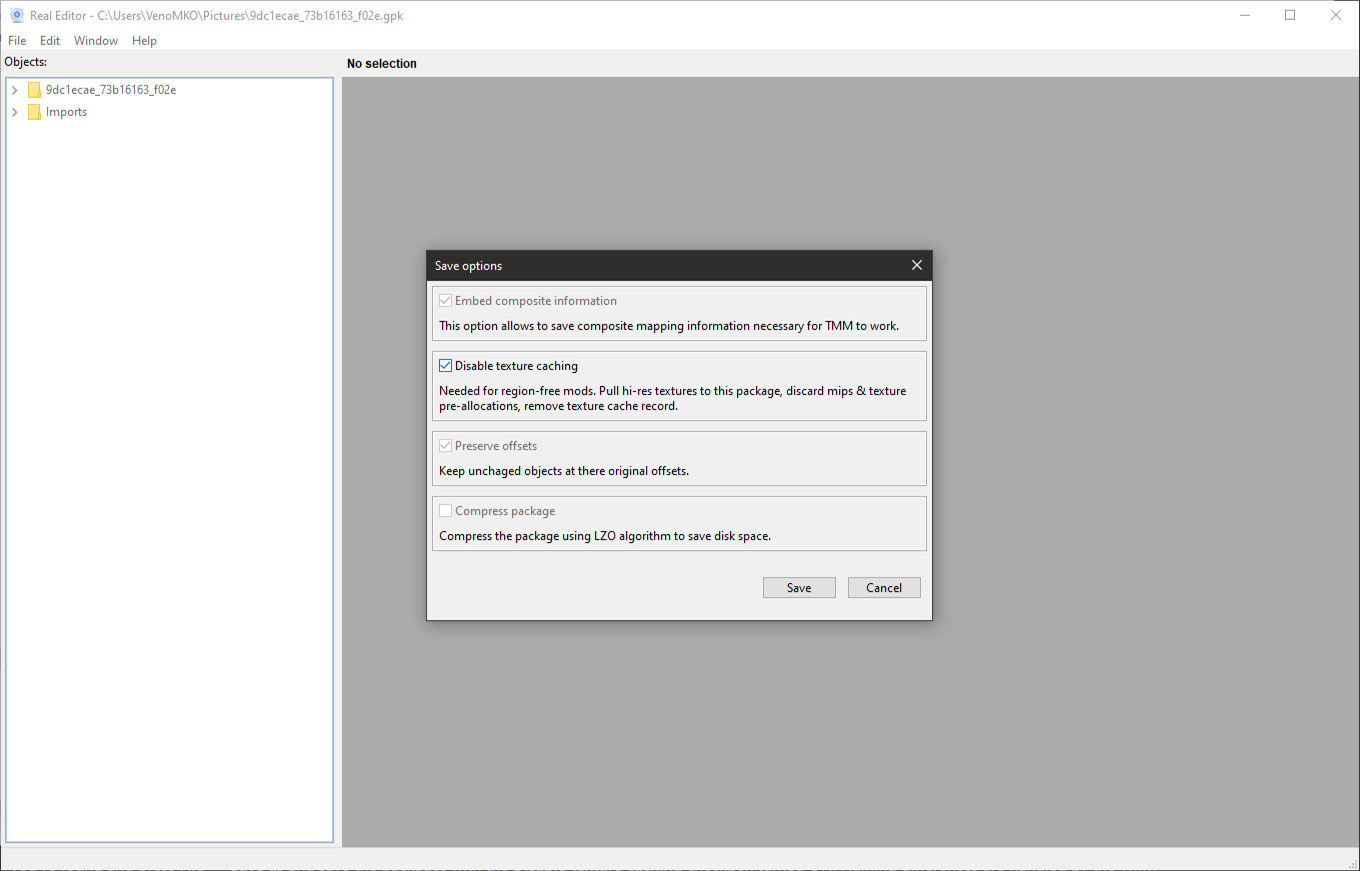Click the Preserve offsets label
Image resolution: width=1360 pixels, height=871 pixels.
pos(496,446)
